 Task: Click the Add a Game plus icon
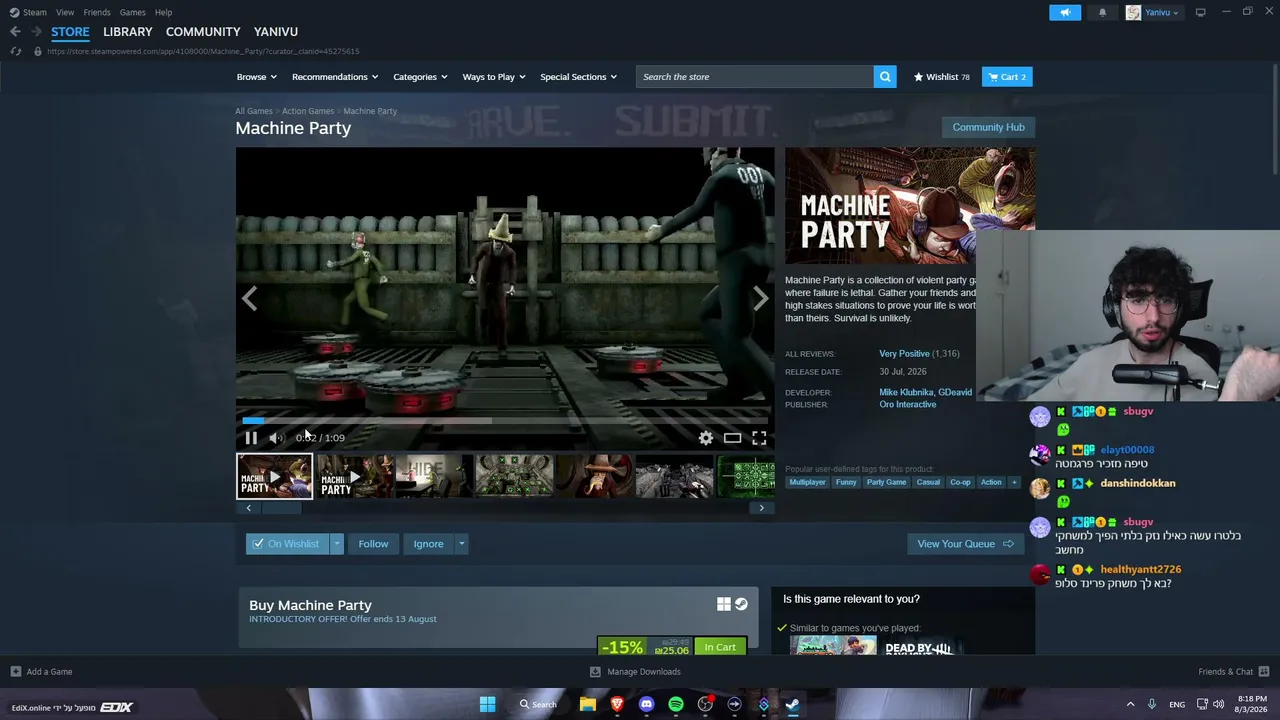(15, 672)
